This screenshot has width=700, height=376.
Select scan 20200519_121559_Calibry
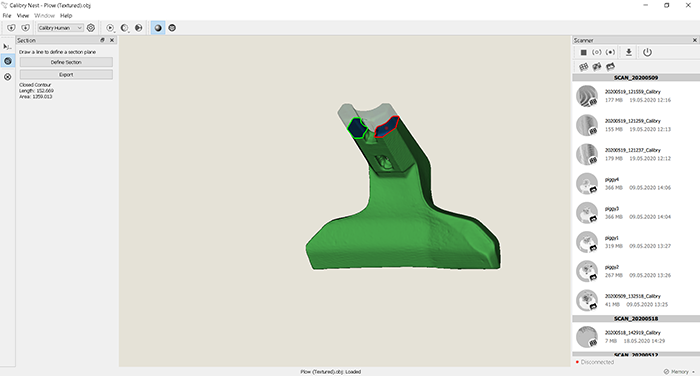[x=636, y=96]
